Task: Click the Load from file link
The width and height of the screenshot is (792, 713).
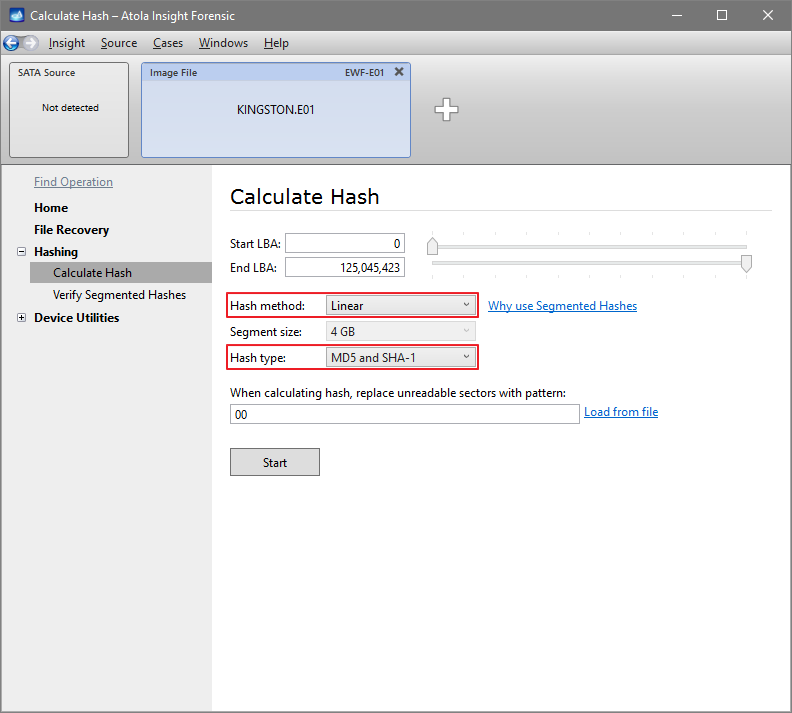Action: (621, 412)
